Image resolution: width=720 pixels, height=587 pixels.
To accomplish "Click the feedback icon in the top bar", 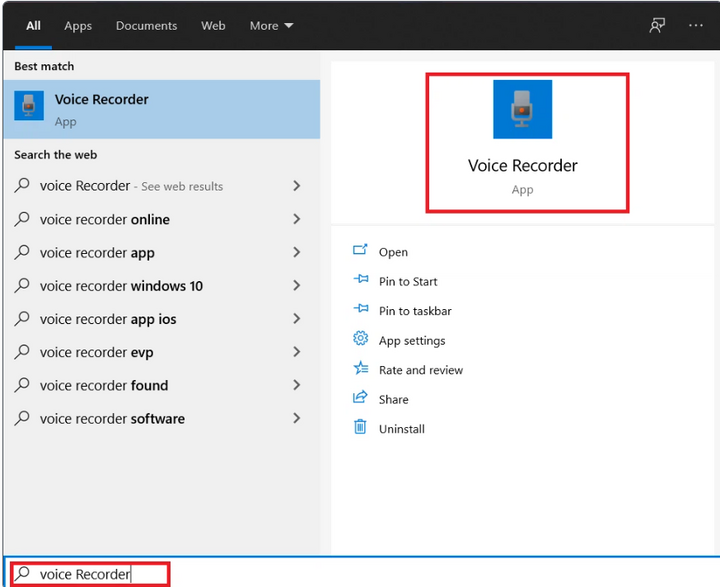I will pyautogui.click(x=657, y=26).
